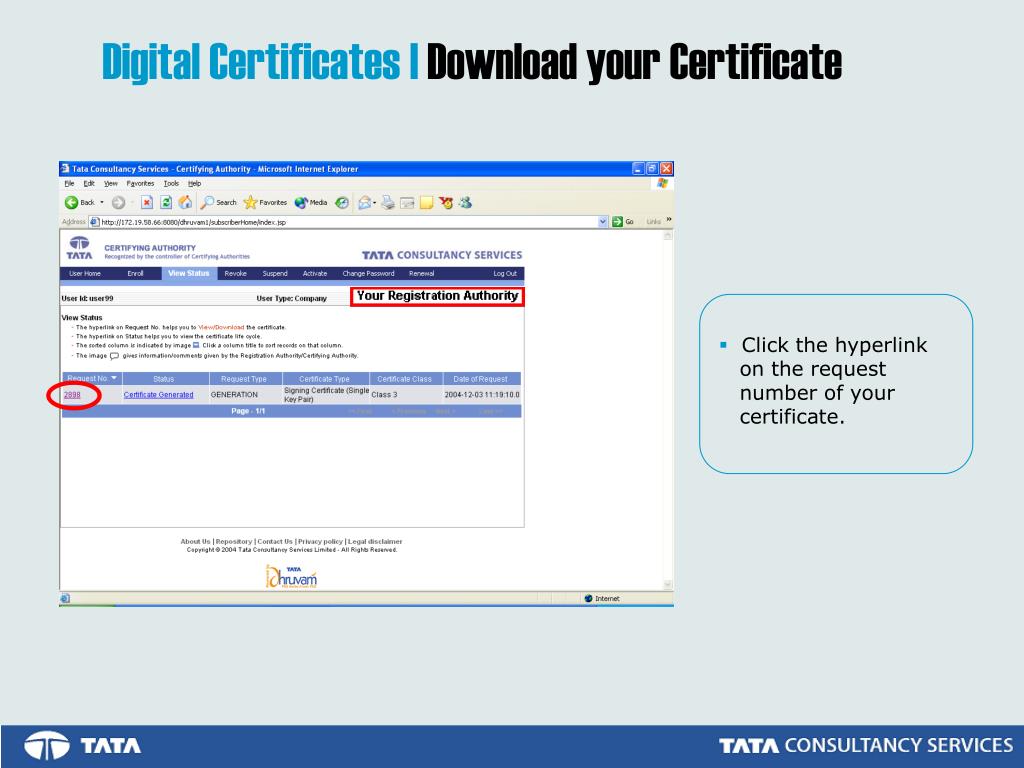The width and height of the screenshot is (1024, 768).
Task: Open the Suspend tab
Action: click(x=275, y=274)
